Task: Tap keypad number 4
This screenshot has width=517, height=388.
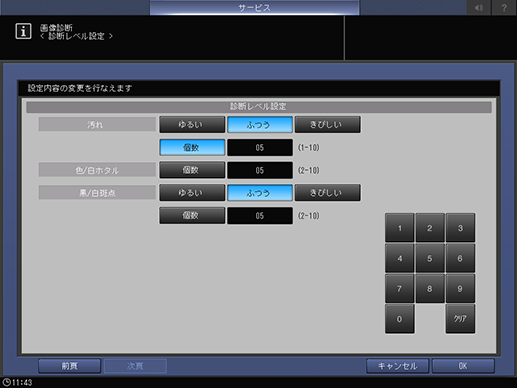Action: click(x=399, y=258)
